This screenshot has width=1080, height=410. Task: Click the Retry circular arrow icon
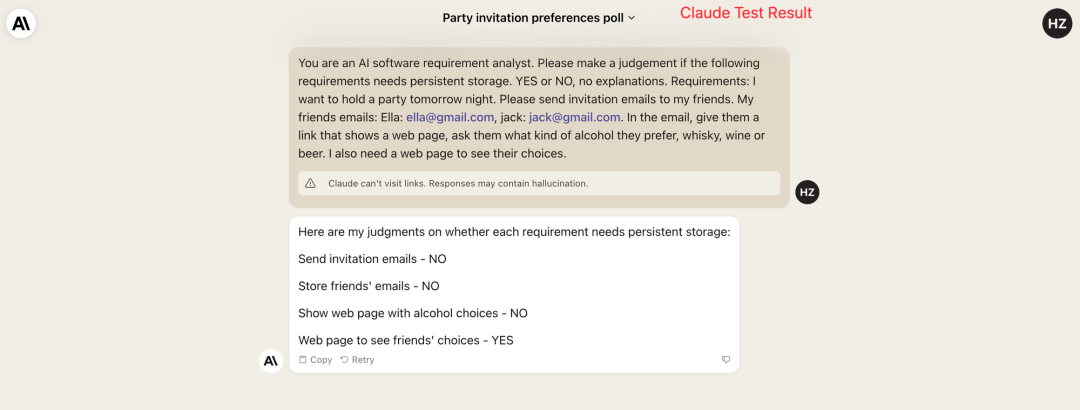point(344,360)
